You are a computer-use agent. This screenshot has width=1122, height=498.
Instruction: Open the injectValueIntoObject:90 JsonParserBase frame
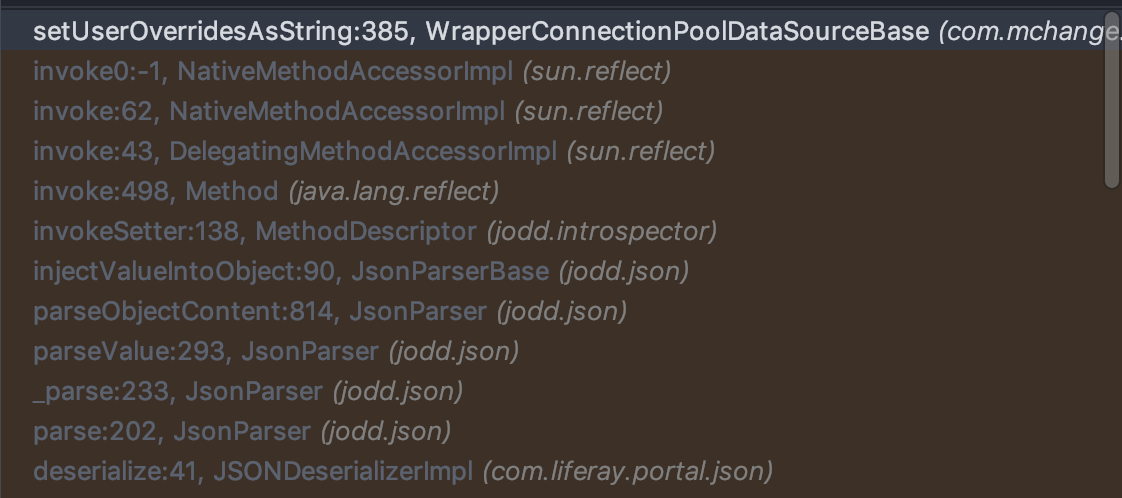360,271
